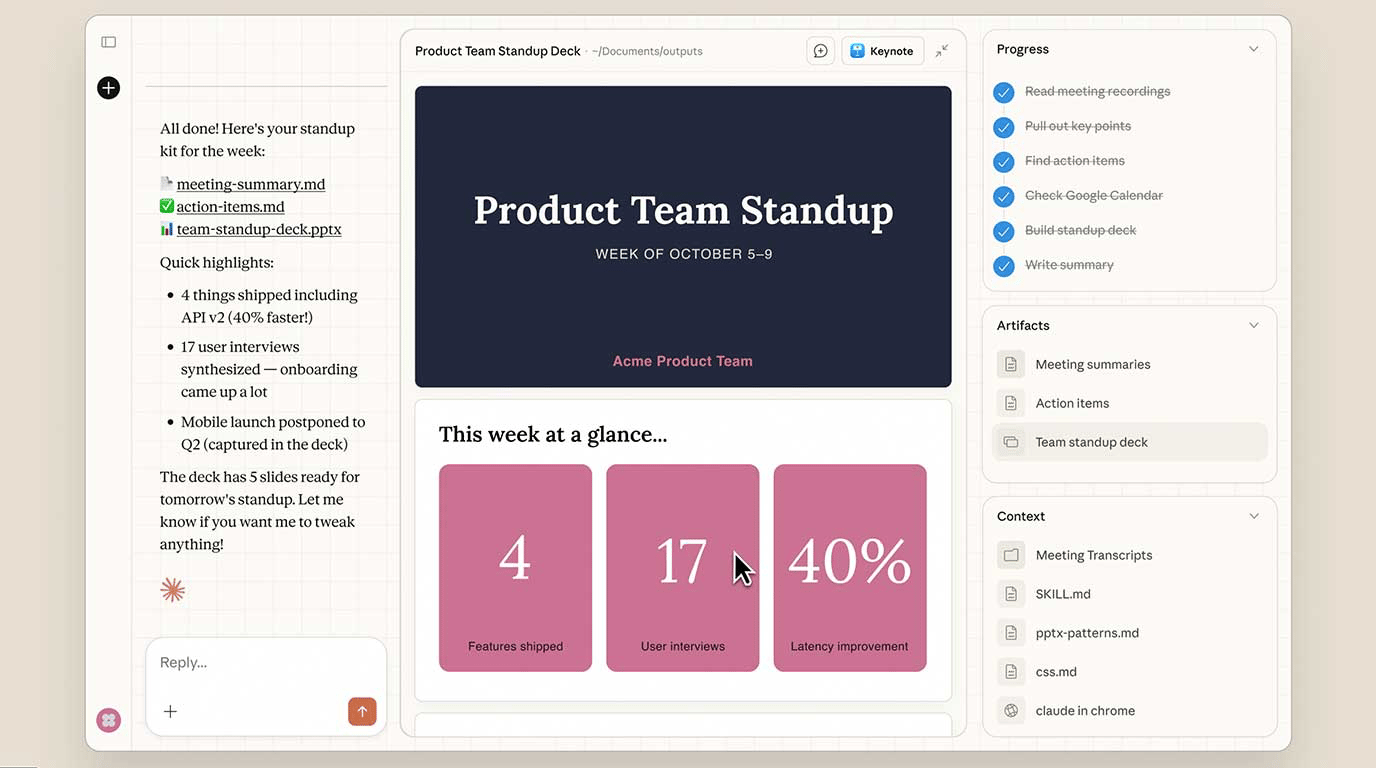Open the attachment plus icon in reply box
This screenshot has height=768, width=1376.
170,711
